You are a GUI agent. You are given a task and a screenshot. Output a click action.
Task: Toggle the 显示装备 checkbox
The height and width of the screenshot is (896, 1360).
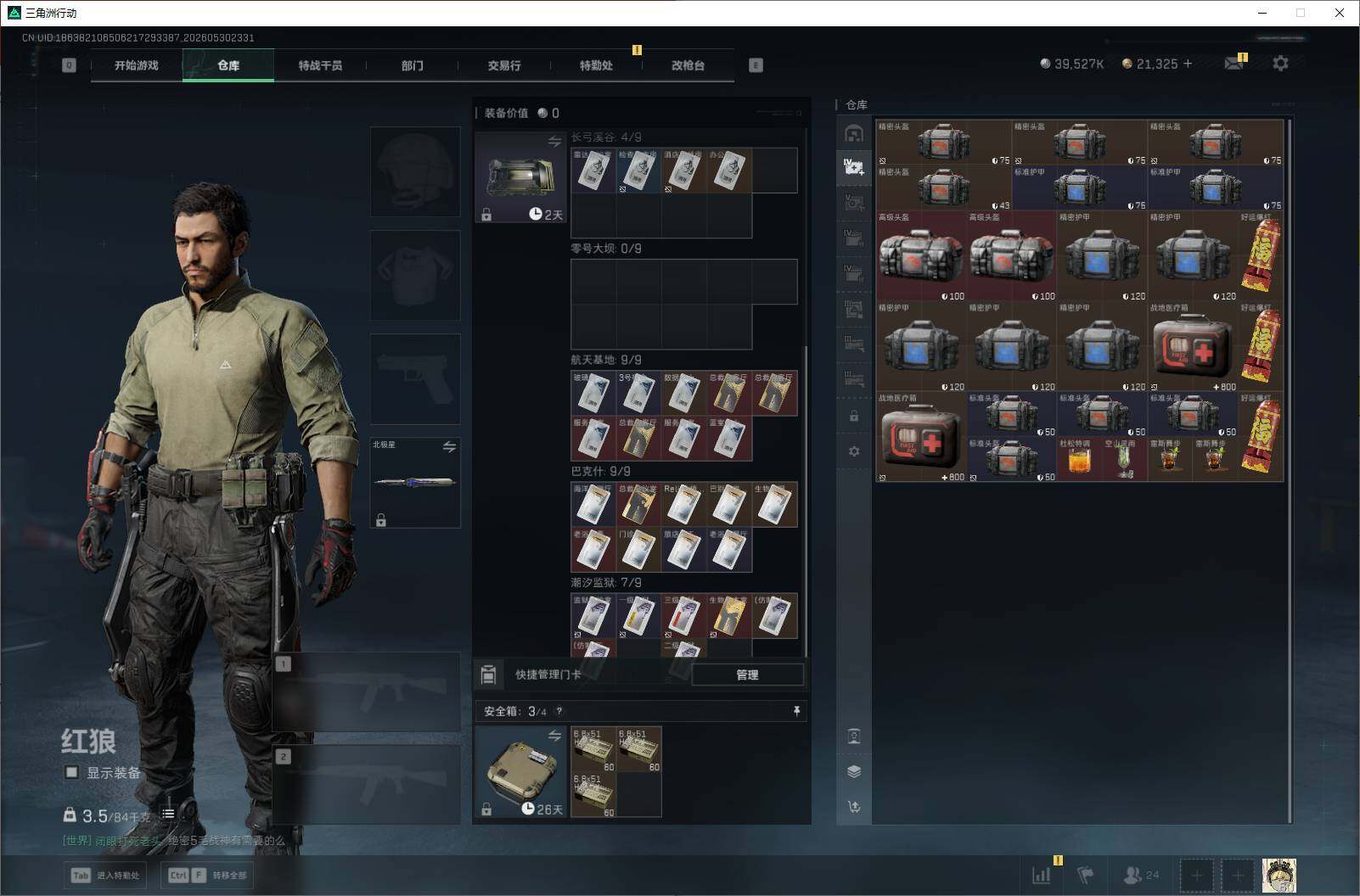point(72,772)
